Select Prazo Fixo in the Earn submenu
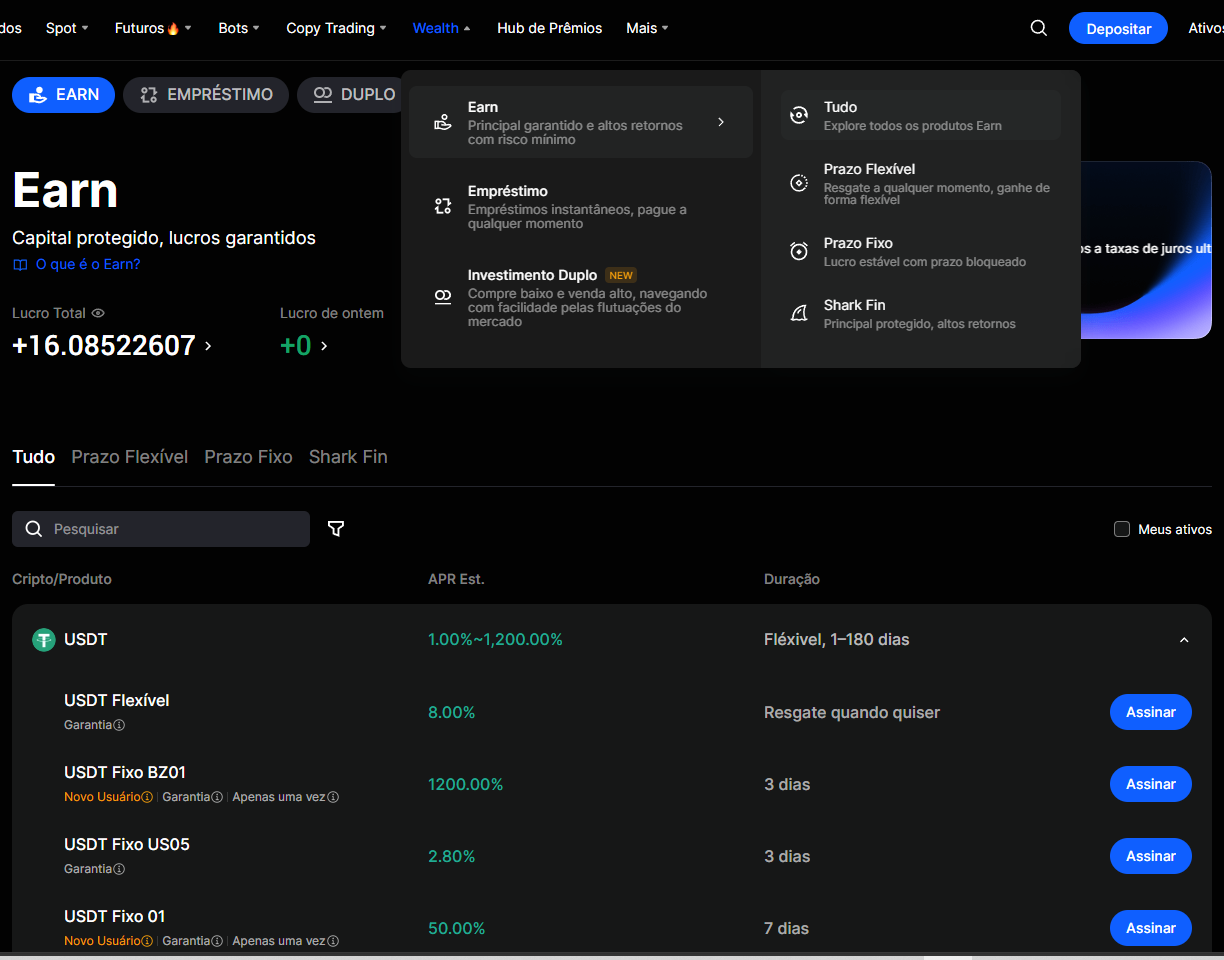The height and width of the screenshot is (960, 1224). pos(920,251)
